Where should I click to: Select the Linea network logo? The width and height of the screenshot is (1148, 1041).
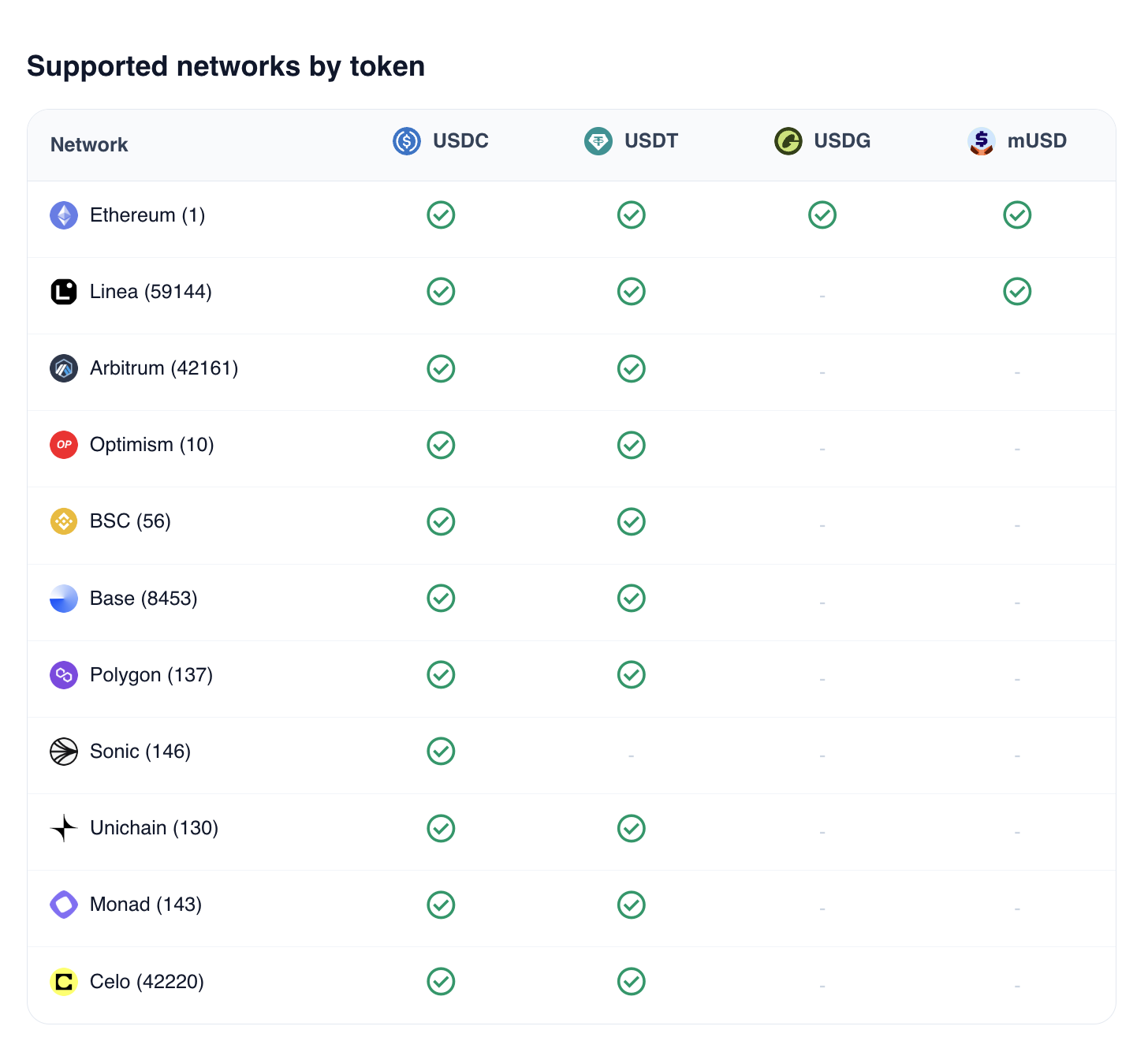pos(64,292)
